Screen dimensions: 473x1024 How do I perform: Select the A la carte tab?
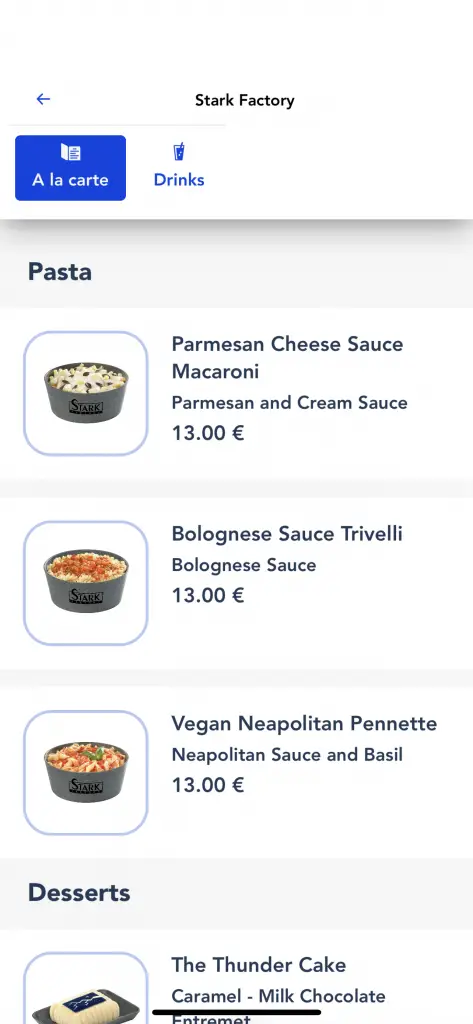pyautogui.click(x=71, y=168)
